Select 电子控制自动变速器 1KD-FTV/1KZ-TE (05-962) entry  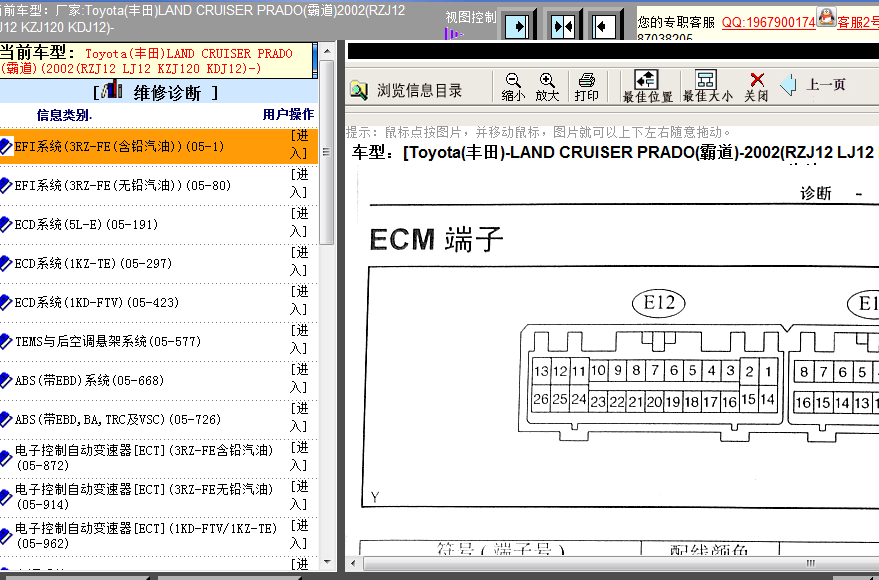(x=146, y=536)
